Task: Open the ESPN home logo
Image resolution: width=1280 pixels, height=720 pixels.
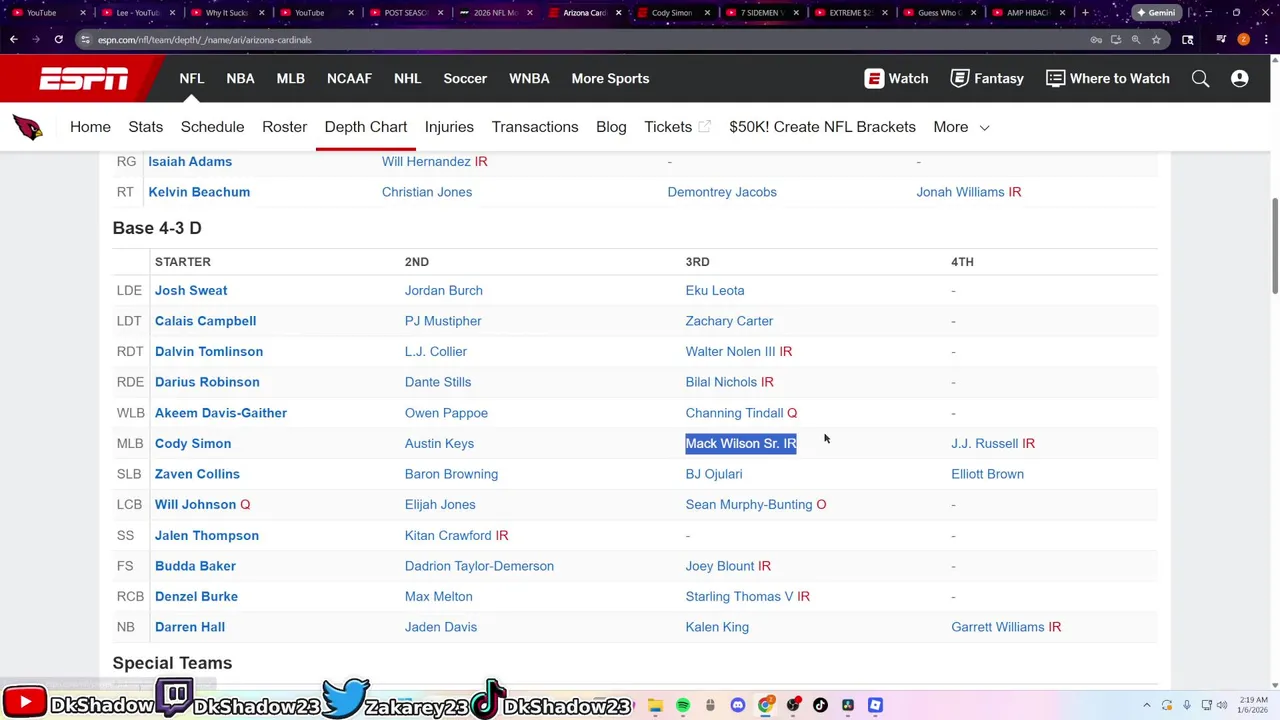Action: (84, 79)
